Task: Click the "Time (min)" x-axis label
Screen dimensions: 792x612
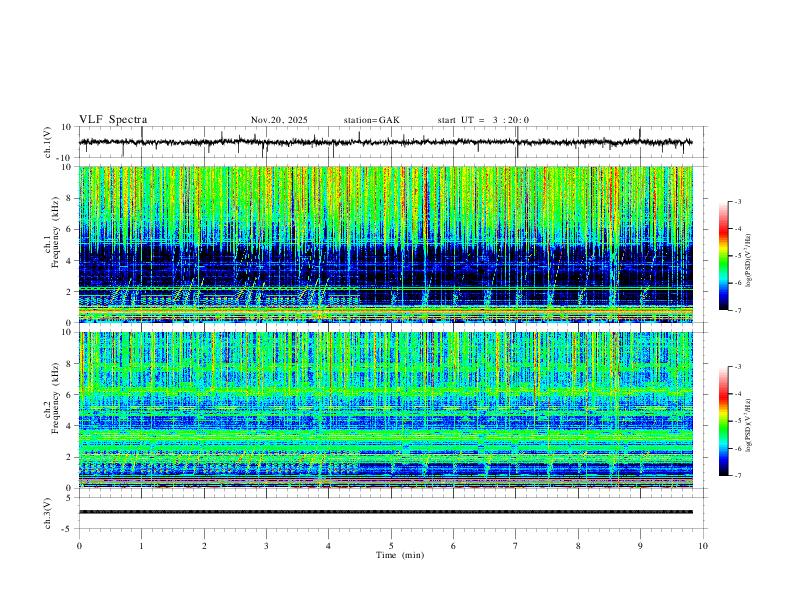Action: (x=400, y=555)
